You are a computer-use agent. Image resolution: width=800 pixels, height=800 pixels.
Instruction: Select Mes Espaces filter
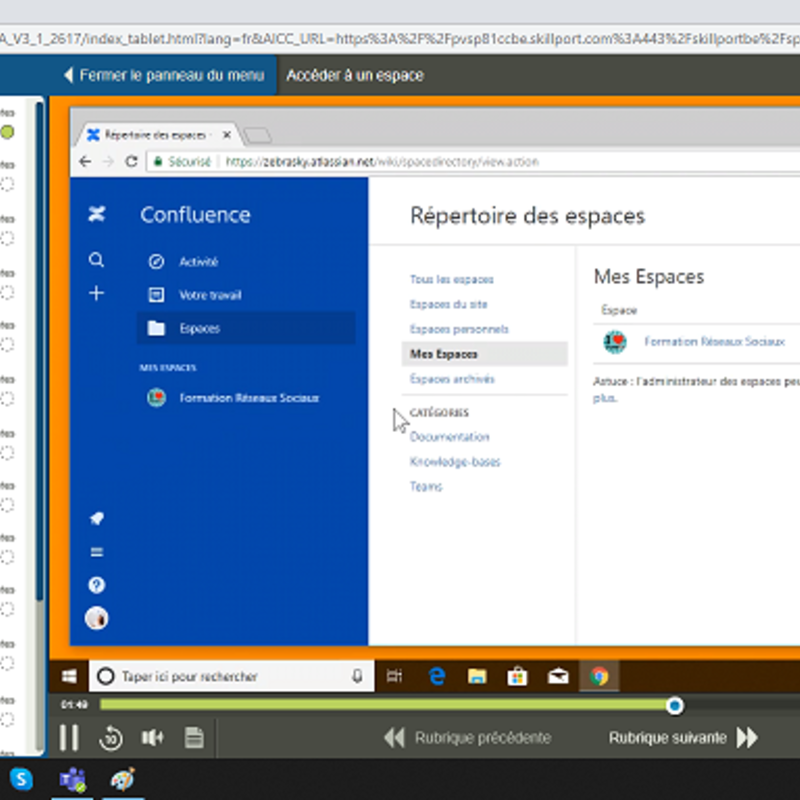coord(484,354)
